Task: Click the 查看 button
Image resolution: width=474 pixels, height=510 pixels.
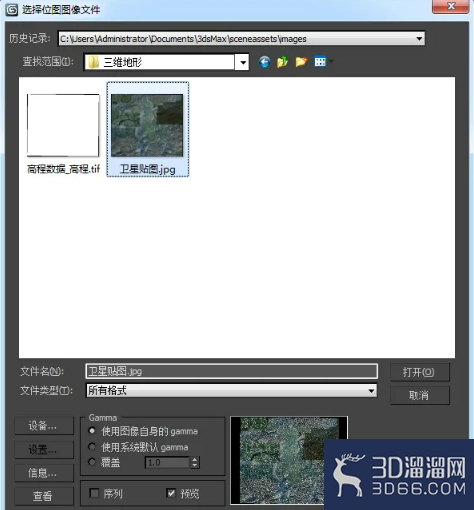Action: click(44, 496)
